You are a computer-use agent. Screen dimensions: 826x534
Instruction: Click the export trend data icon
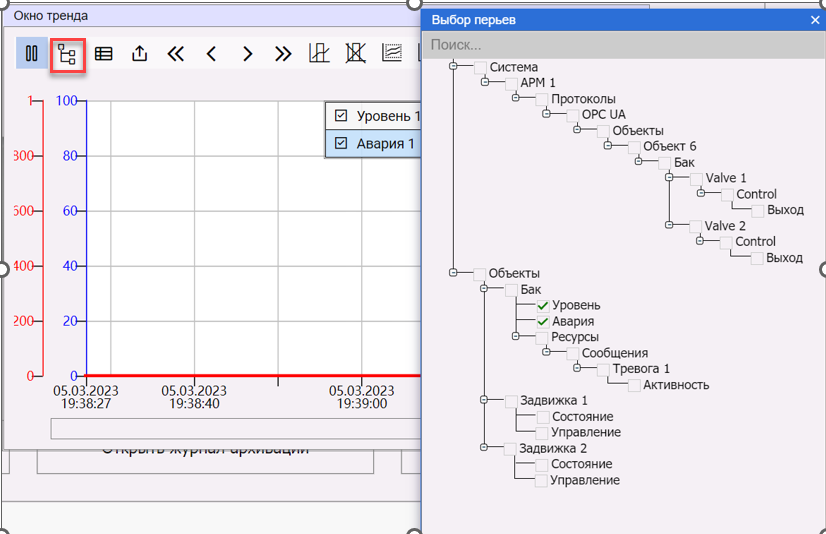[140, 54]
